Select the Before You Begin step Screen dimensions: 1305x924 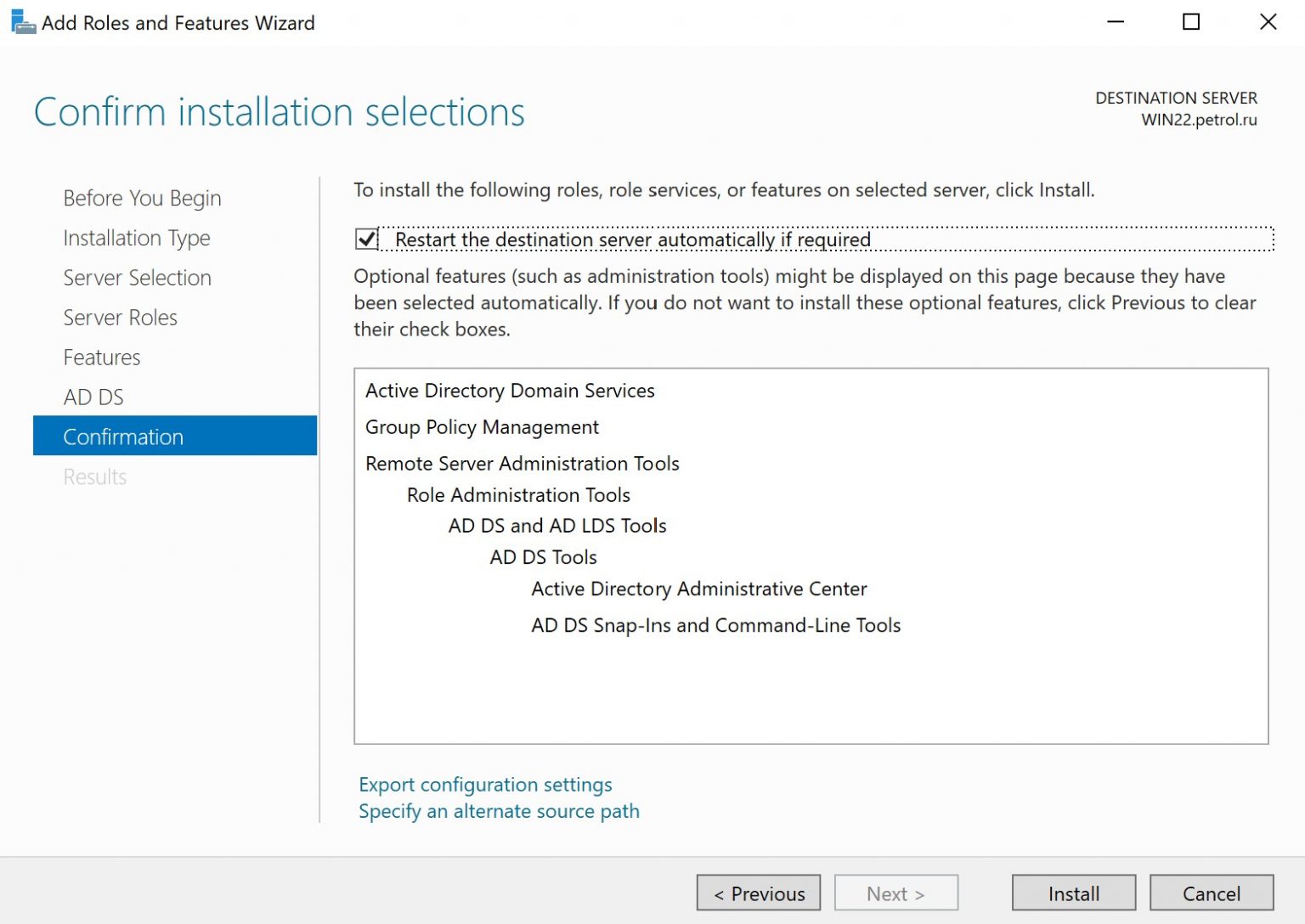click(x=141, y=197)
